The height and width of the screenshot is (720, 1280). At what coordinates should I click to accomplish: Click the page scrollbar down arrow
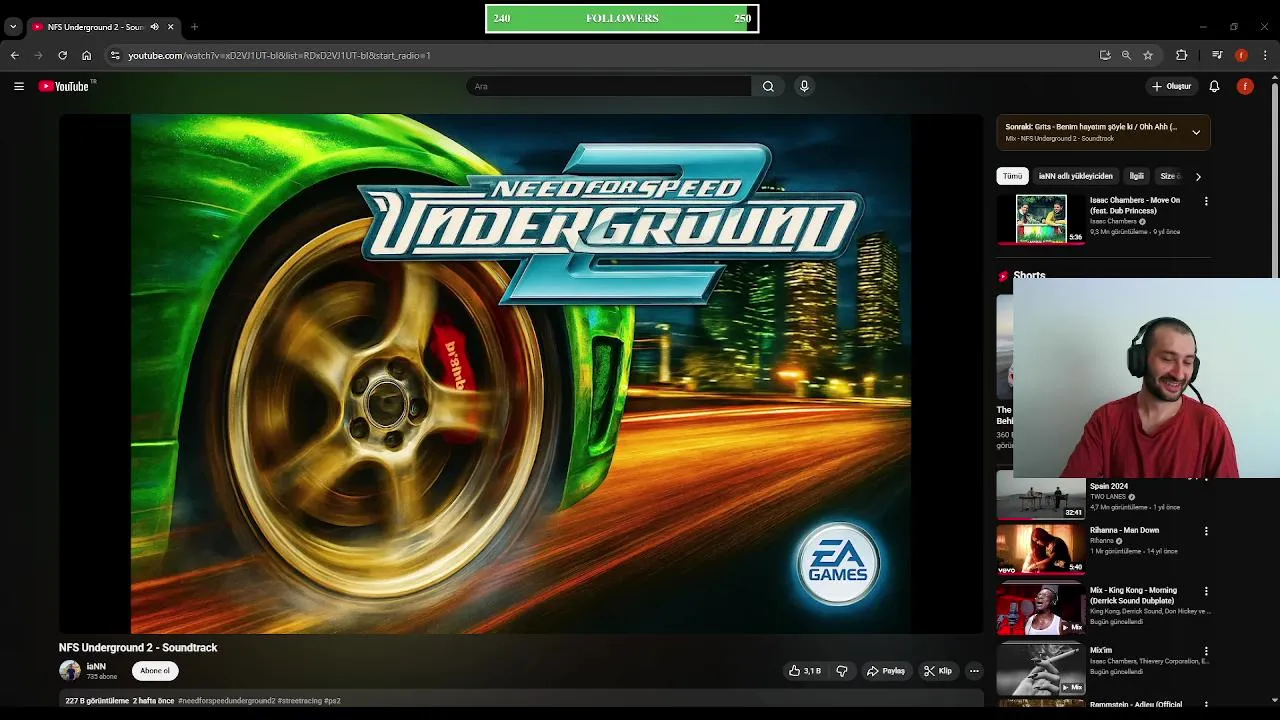(1274, 701)
